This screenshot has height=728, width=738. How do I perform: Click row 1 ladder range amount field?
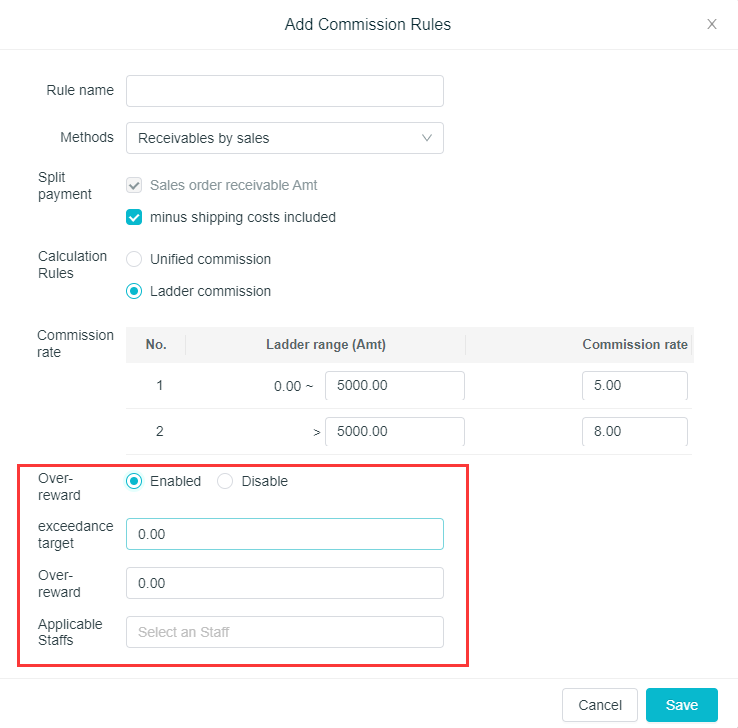coord(394,386)
